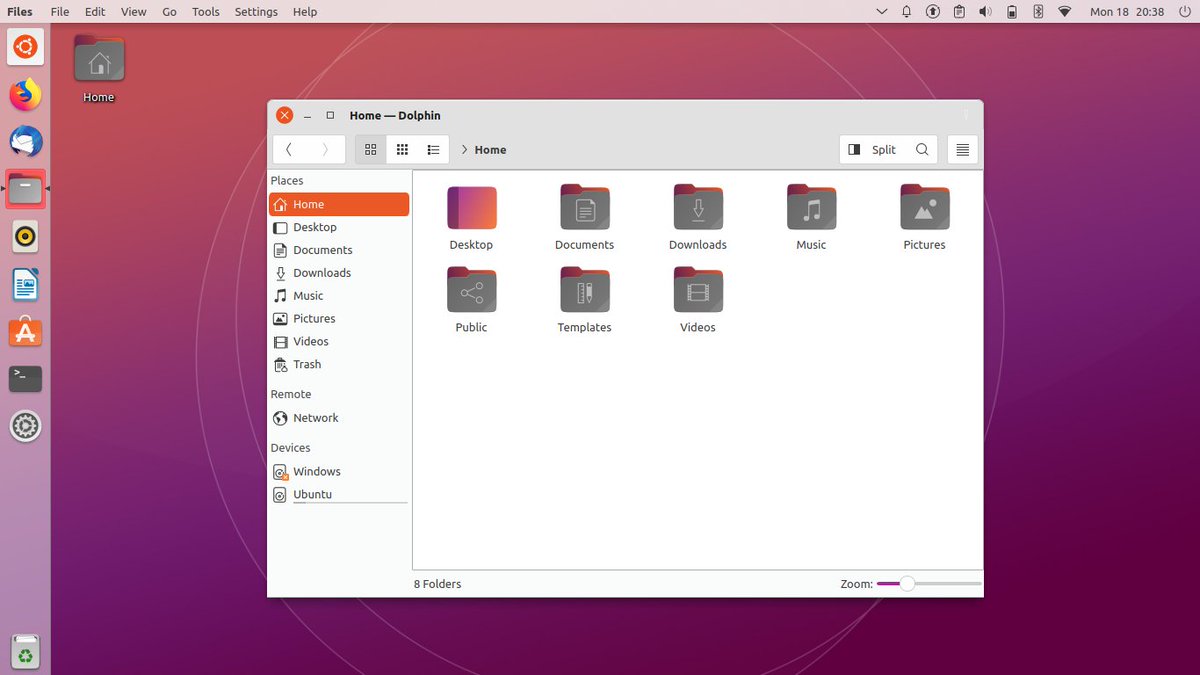The width and height of the screenshot is (1200, 675).
Task: Open the update indicator in top bar
Action: [933, 12]
